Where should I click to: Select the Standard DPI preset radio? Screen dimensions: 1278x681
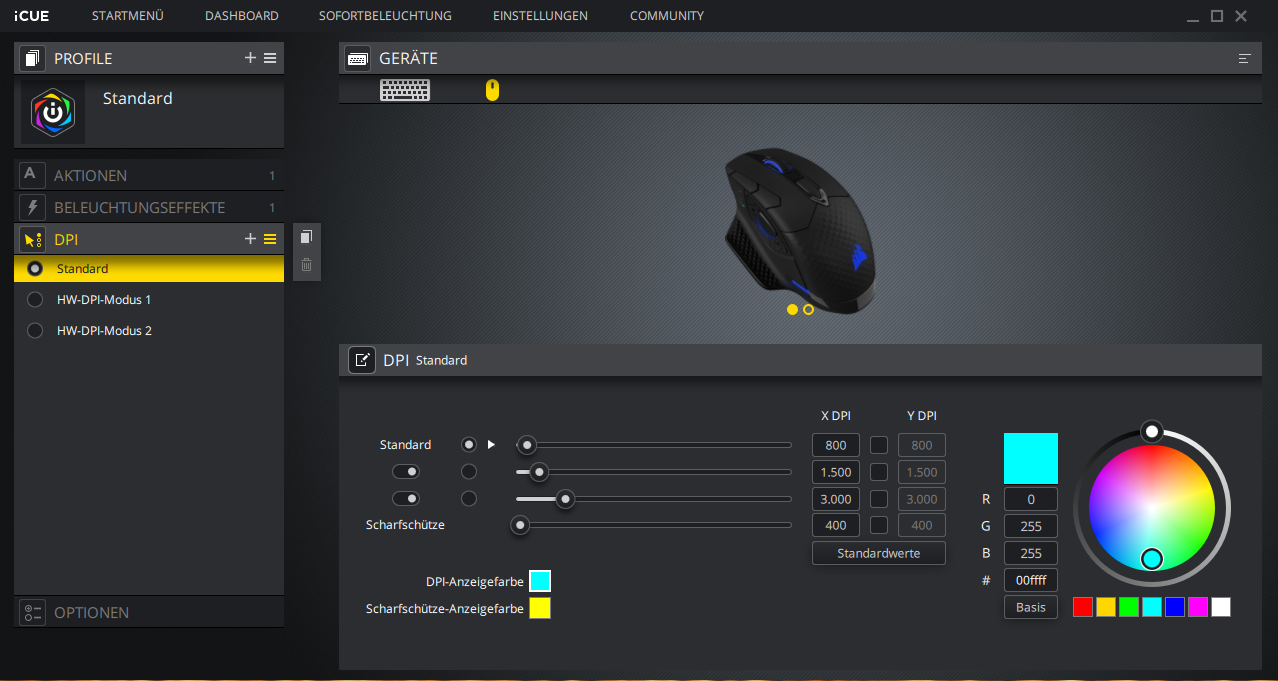(35, 269)
